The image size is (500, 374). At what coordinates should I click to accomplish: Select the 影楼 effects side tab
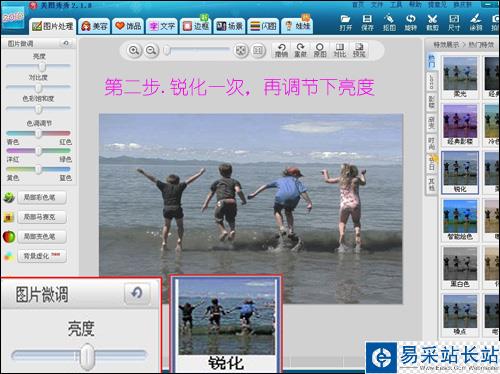point(432,102)
